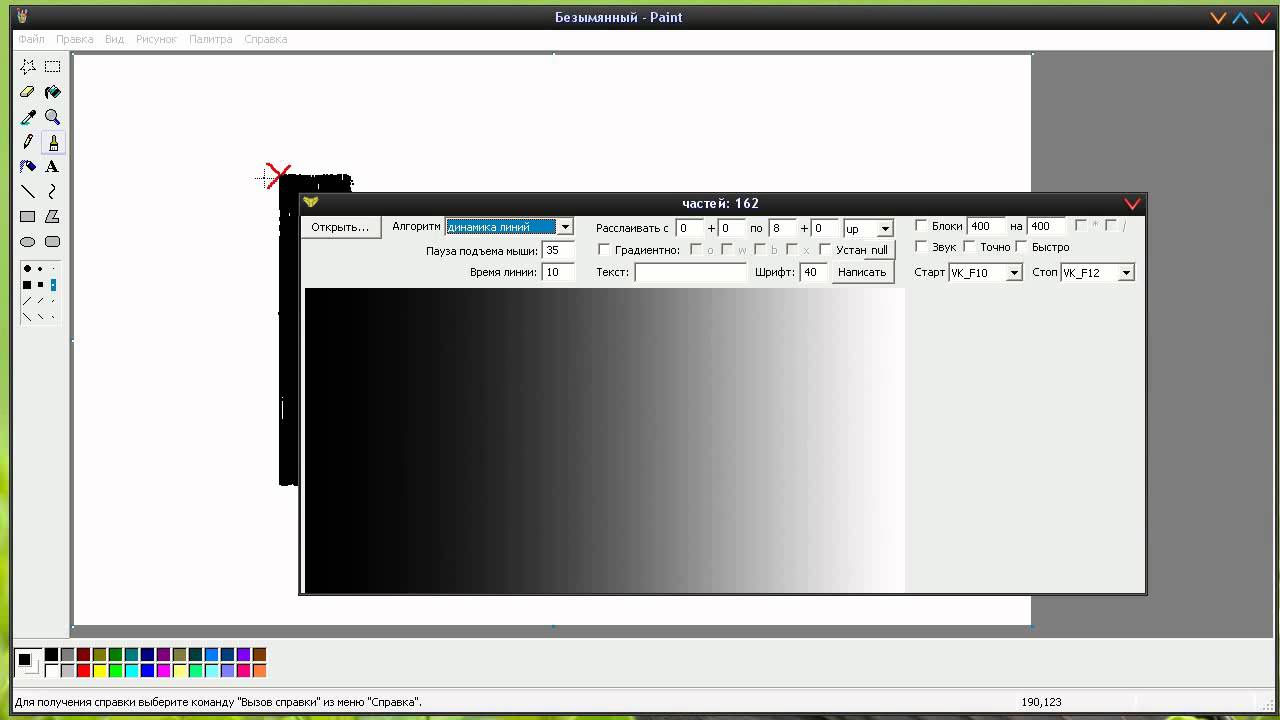The height and width of the screenshot is (720, 1280).
Task: Click Paint application icon in title bar
Action: (22, 17)
